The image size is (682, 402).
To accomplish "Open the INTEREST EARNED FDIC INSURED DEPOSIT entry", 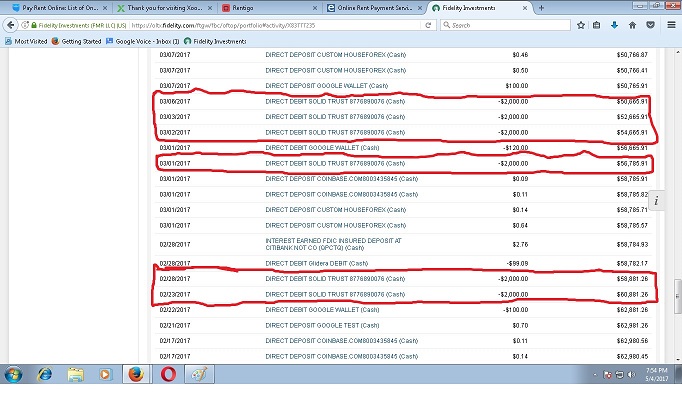I will pyautogui.click(x=334, y=244).
